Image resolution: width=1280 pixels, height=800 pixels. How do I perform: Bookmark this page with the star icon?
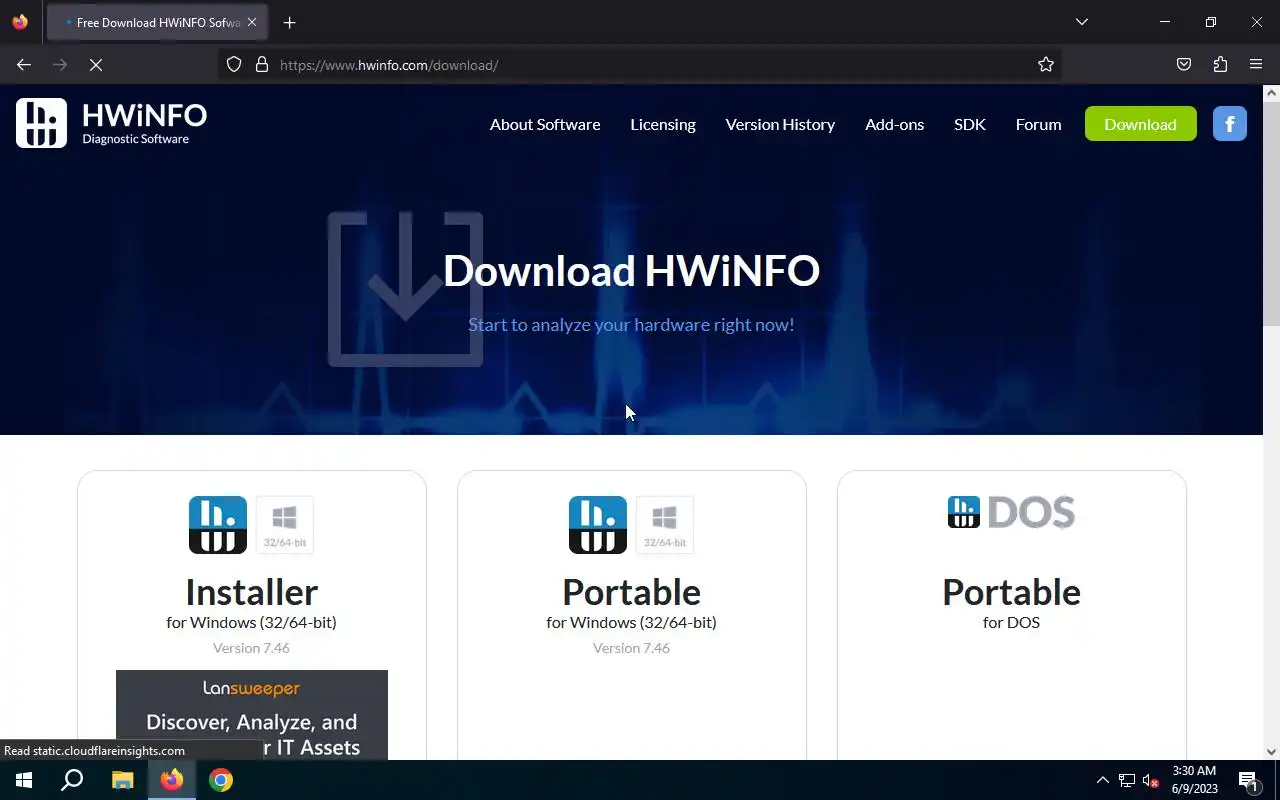[x=1046, y=65]
